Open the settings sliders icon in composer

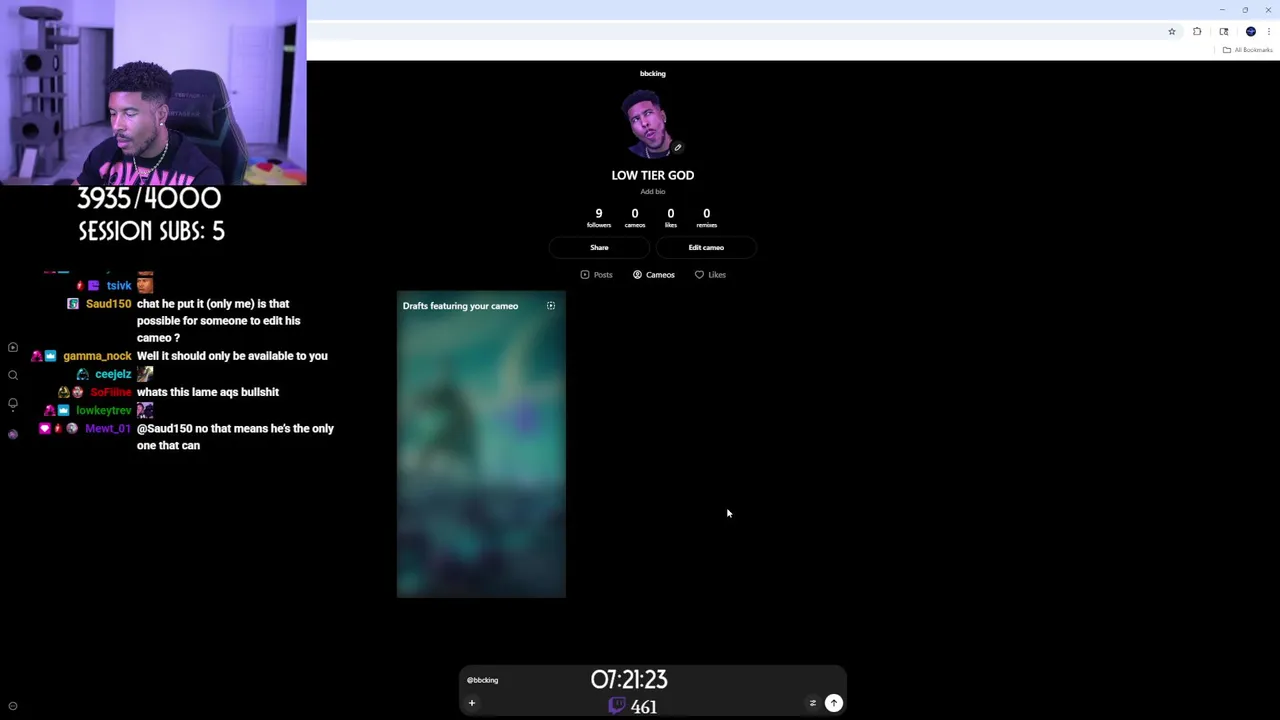coord(812,703)
